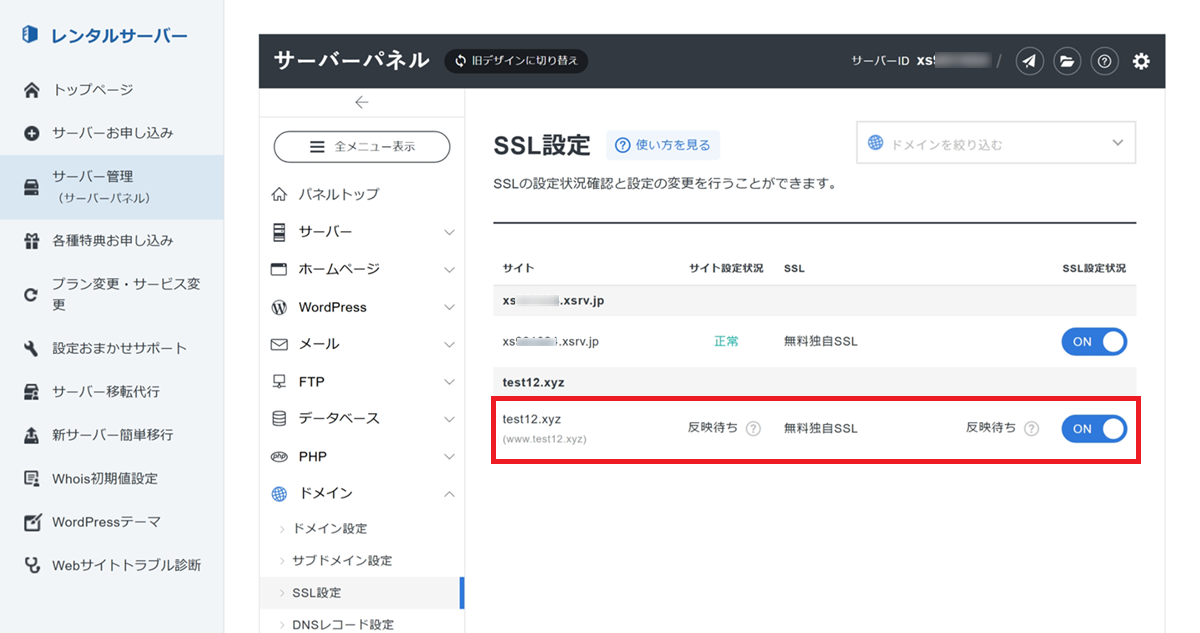Image resolution: width=1200 pixels, height=633 pixels.
Task: Click the 使い方を見る help link
Action: click(663, 145)
